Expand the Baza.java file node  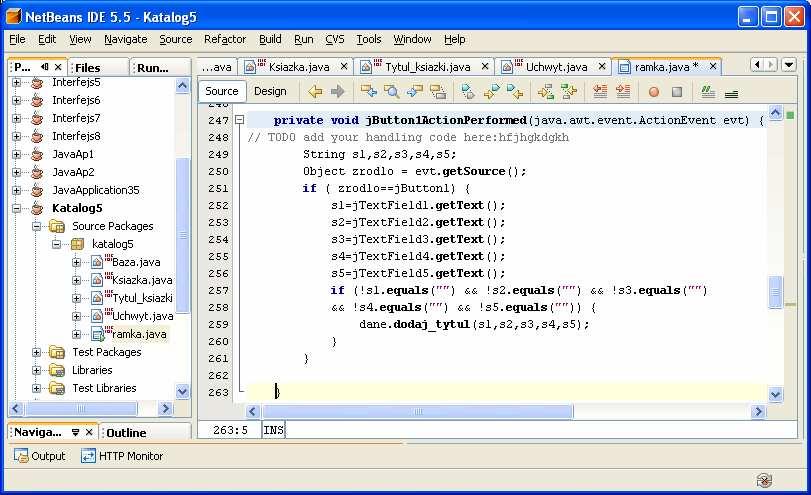[x=77, y=262]
